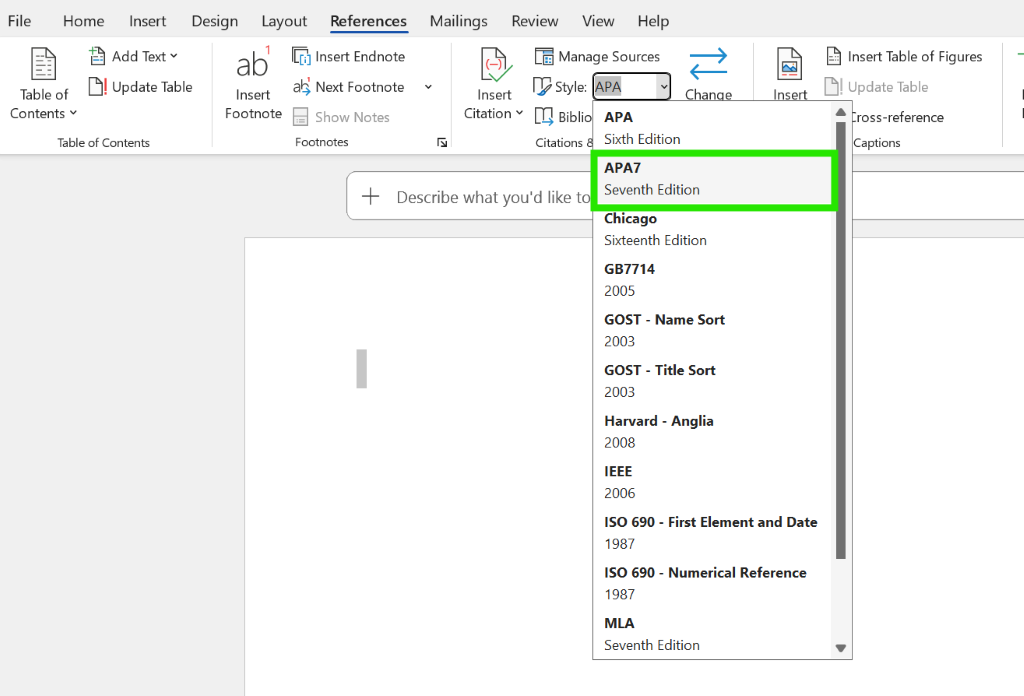Open Manage Sources
This screenshot has width=1024, height=696.
click(x=598, y=56)
